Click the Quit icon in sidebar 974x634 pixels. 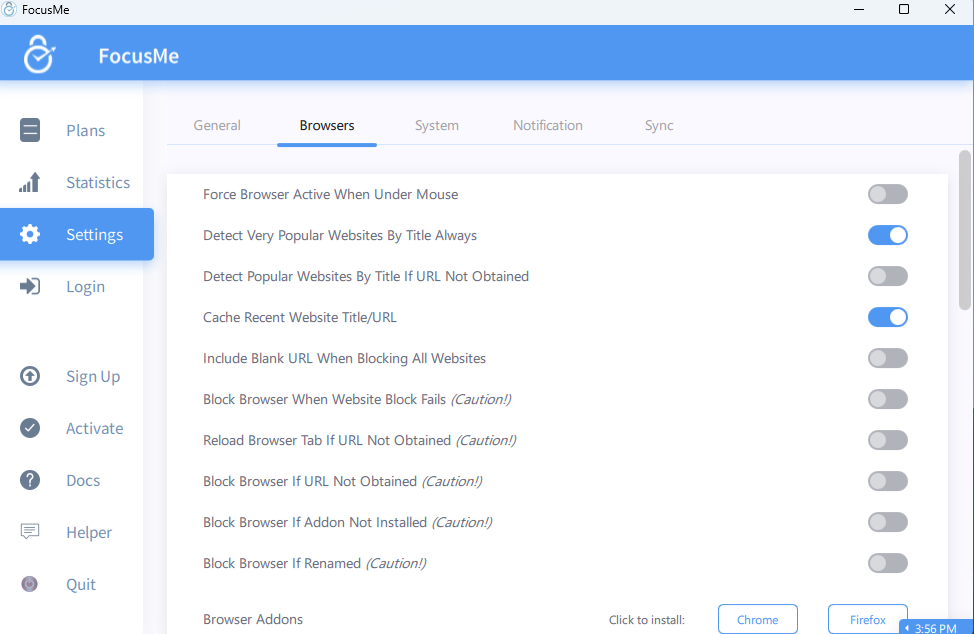click(x=30, y=584)
